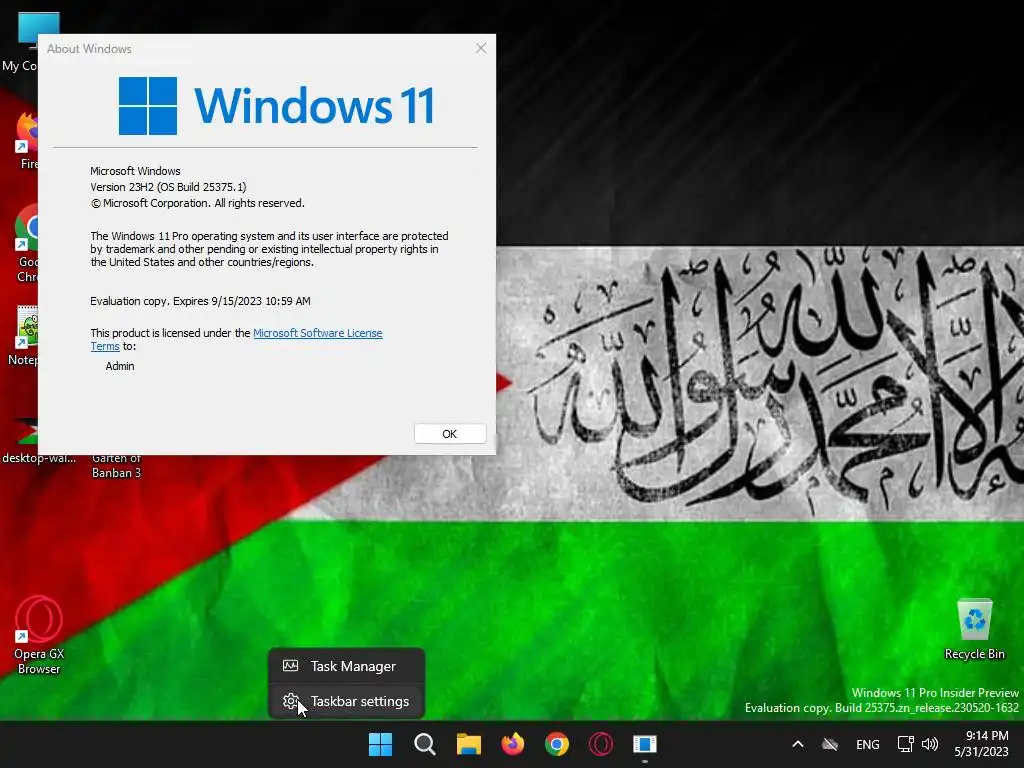Show hidden system tray icons chevron
The width and height of the screenshot is (1024, 768).
[x=797, y=744]
